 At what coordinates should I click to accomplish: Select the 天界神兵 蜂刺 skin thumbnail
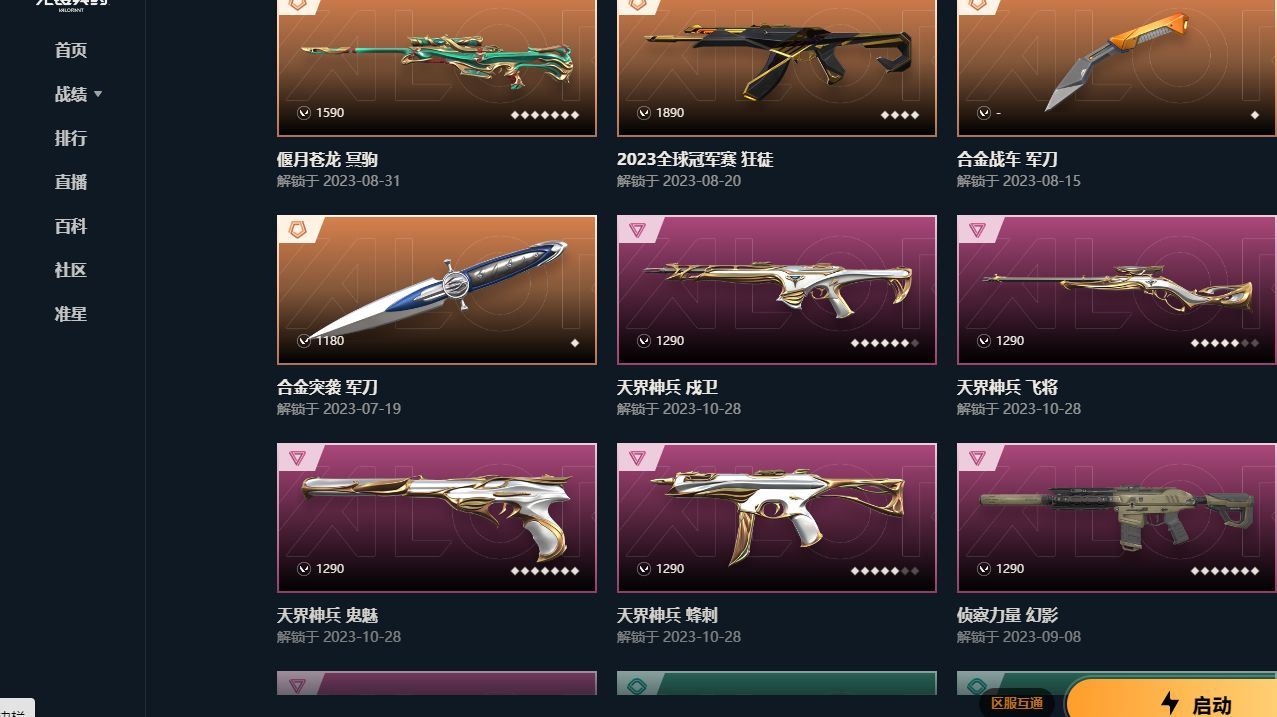coord(777,518)
